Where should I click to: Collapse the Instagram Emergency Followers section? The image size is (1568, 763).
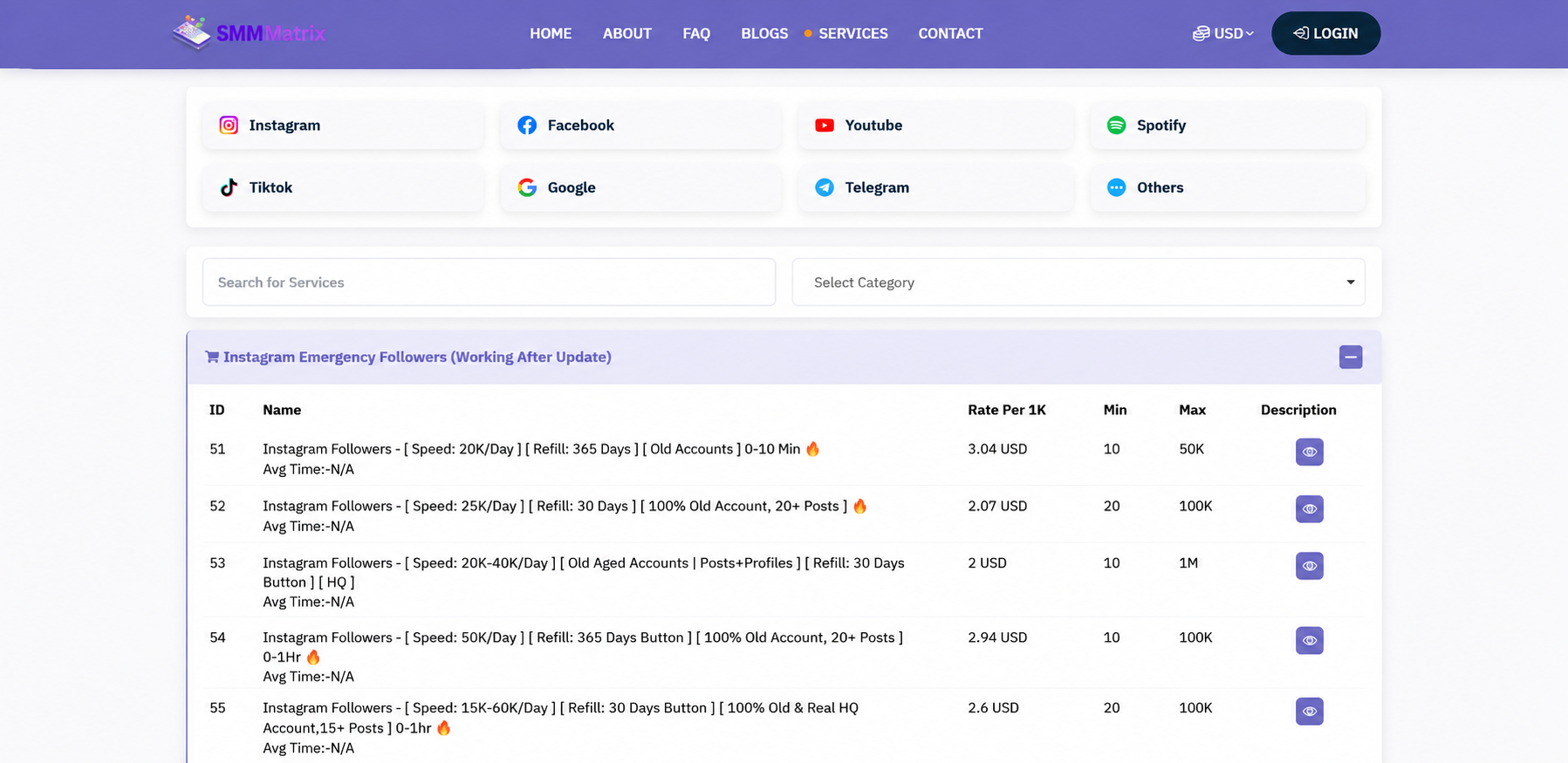tap(1351, 357)
